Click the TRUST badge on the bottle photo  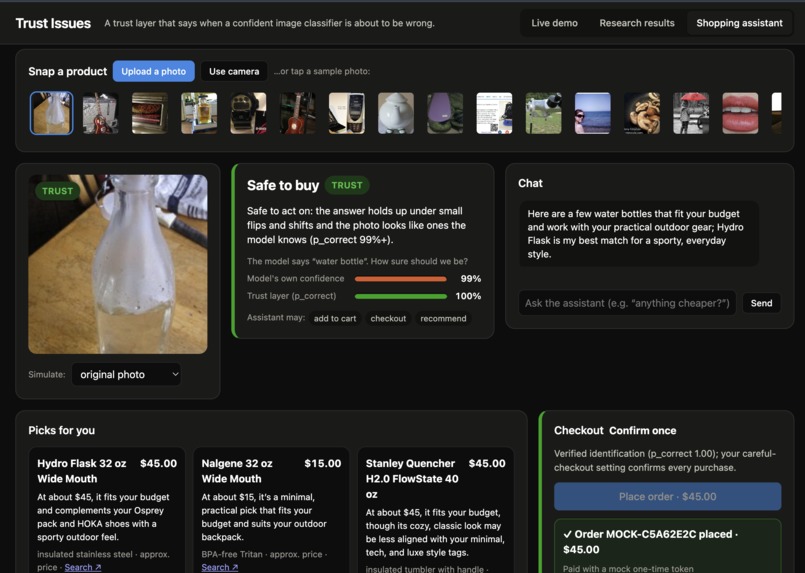(x=58, y=191)
